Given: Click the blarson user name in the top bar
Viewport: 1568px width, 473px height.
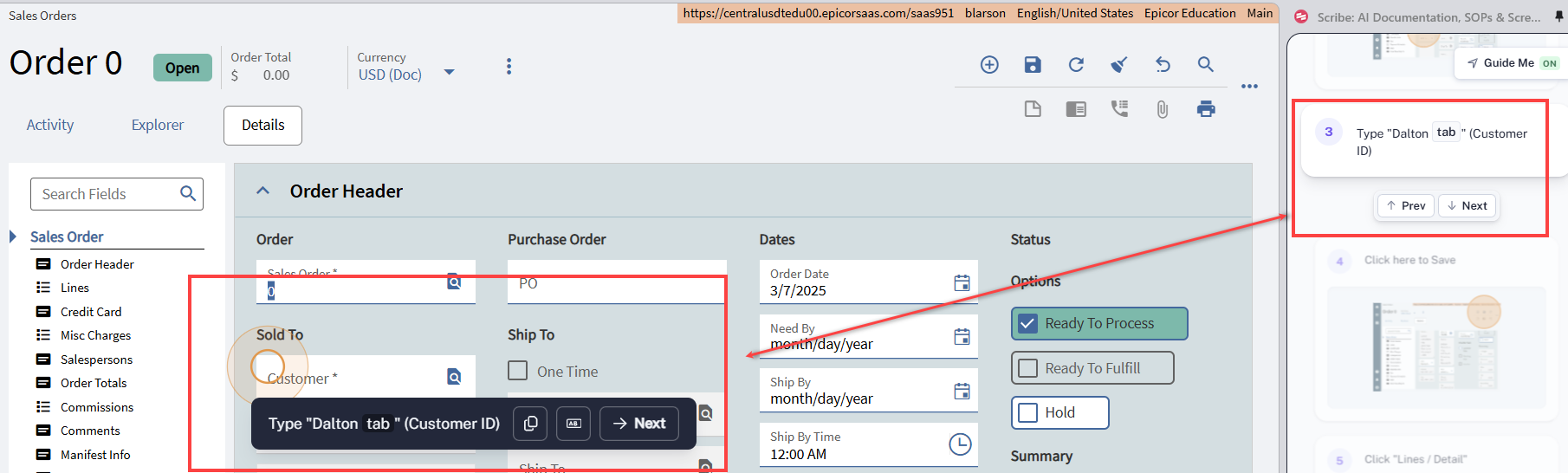Looking at the screenshot, I should point(985,13).
